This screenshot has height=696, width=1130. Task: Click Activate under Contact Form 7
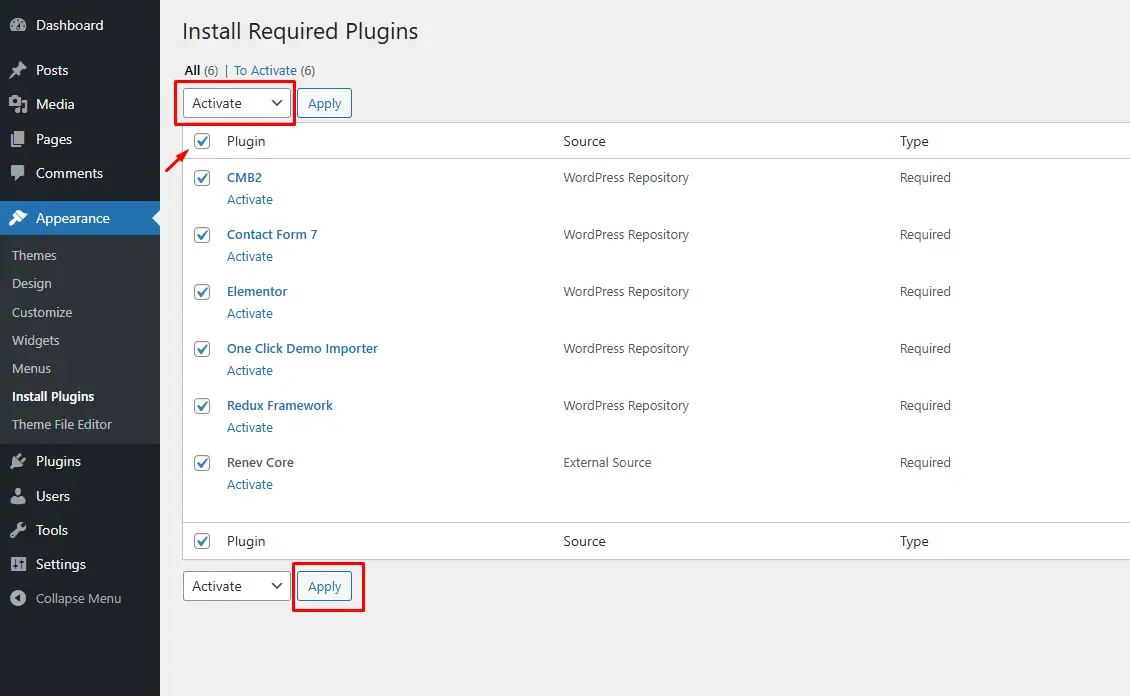[249, 256]
